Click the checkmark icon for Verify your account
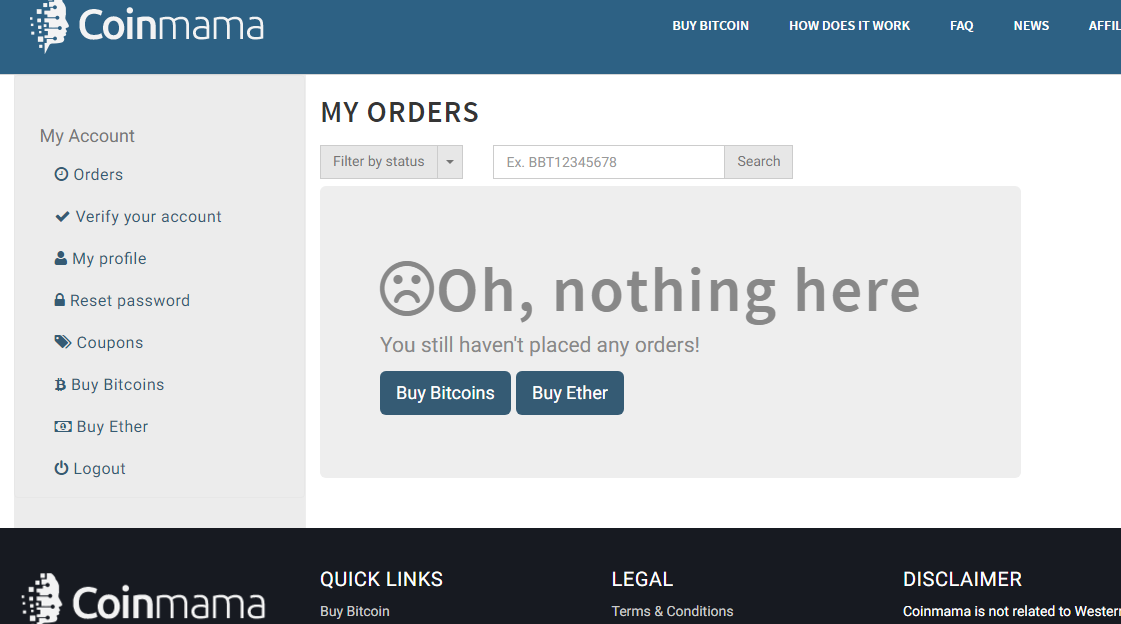The width and height of the screenshot is (1121, 624). 63,216
